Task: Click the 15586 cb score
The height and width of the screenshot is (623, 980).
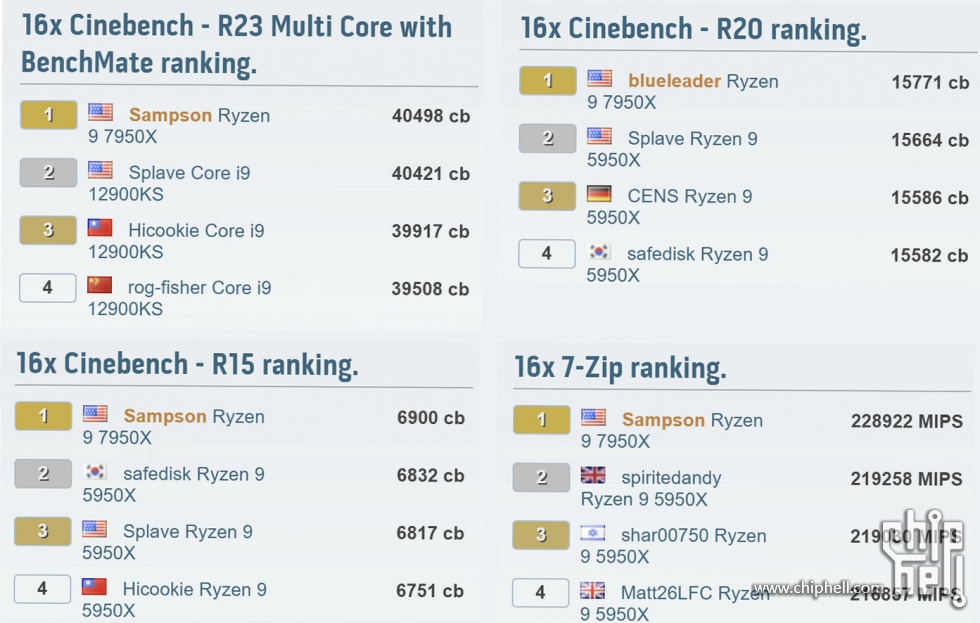Action: pyautogui.click(x=929, y=197)
